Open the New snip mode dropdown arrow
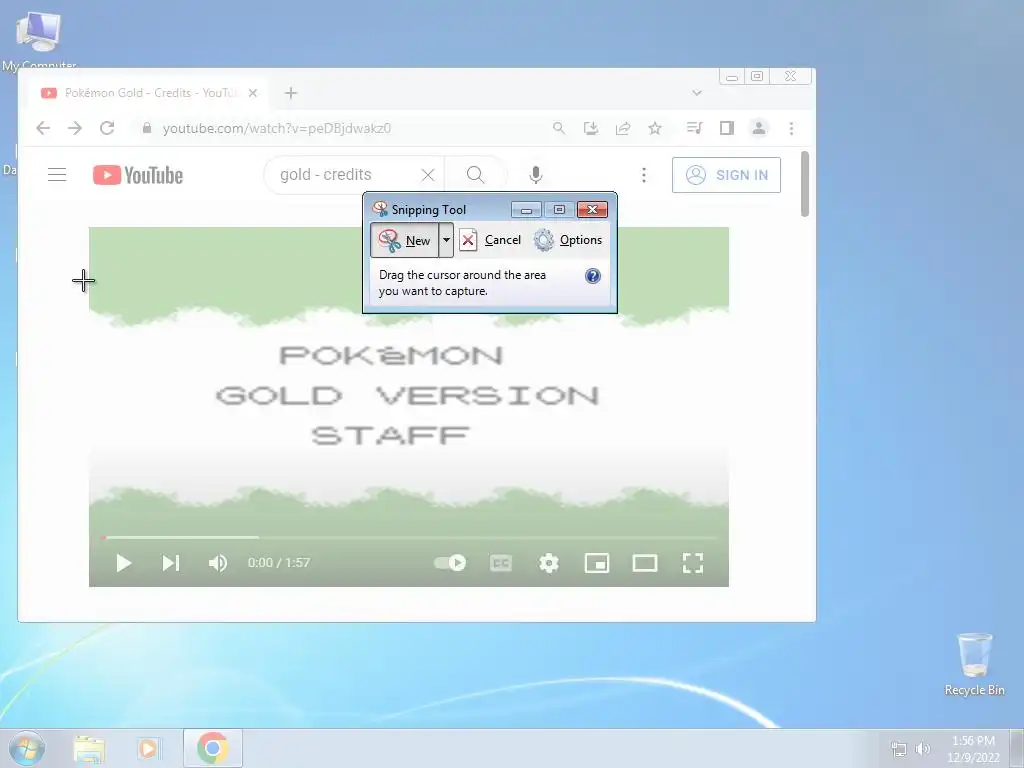 446,240
